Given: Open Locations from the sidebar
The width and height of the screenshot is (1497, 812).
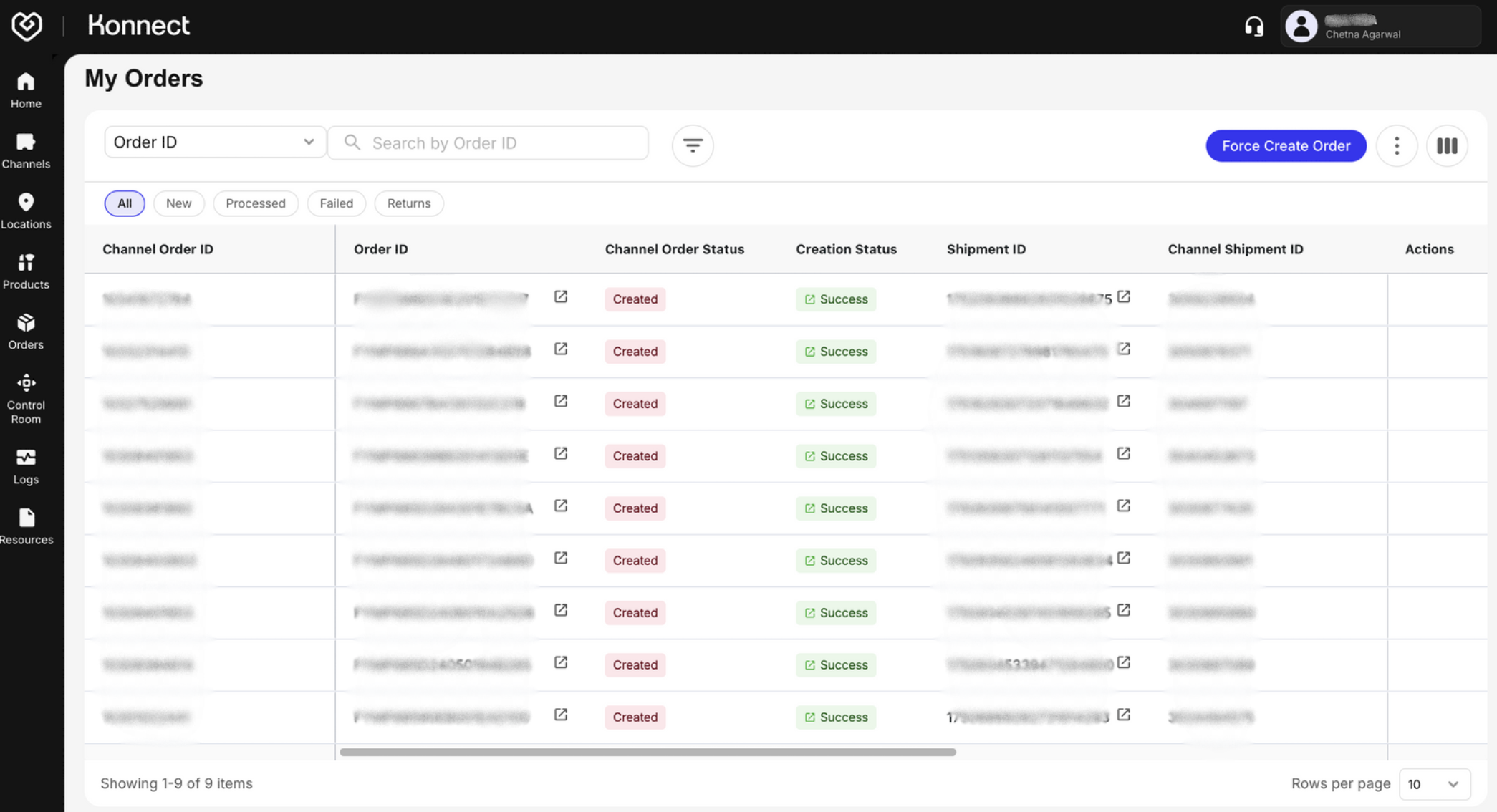Looking at the screenshot, I should pos(26,211).
